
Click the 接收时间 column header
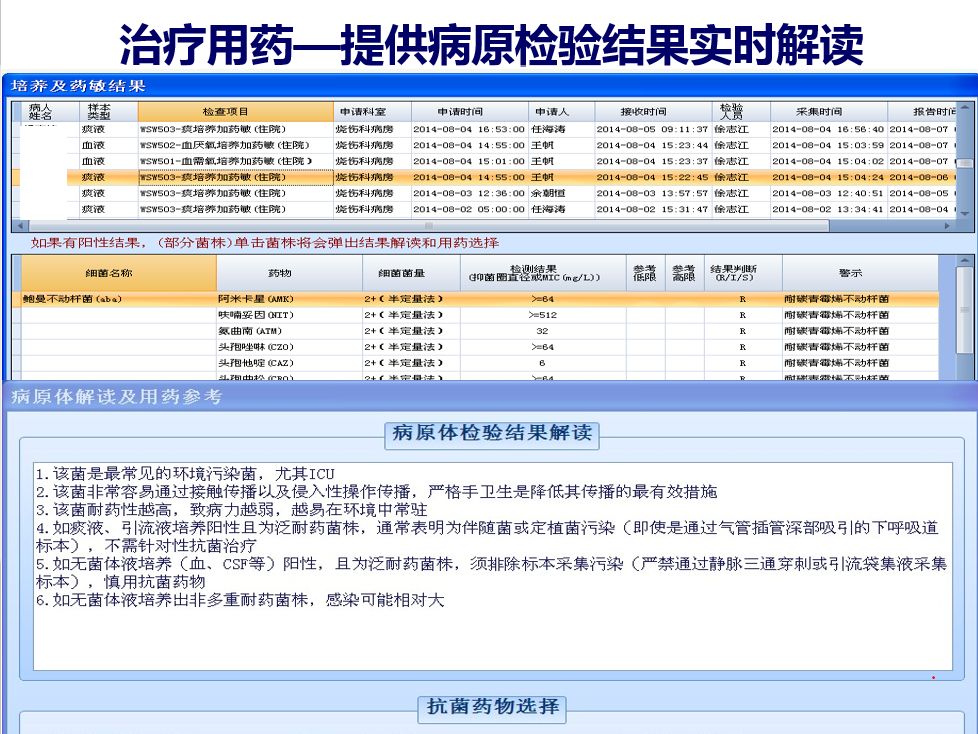click(x=653, y=112)
